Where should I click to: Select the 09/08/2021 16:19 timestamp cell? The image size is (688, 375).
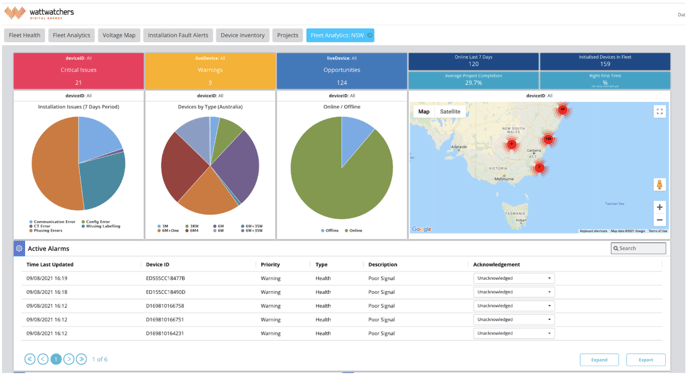click(47, 278)
